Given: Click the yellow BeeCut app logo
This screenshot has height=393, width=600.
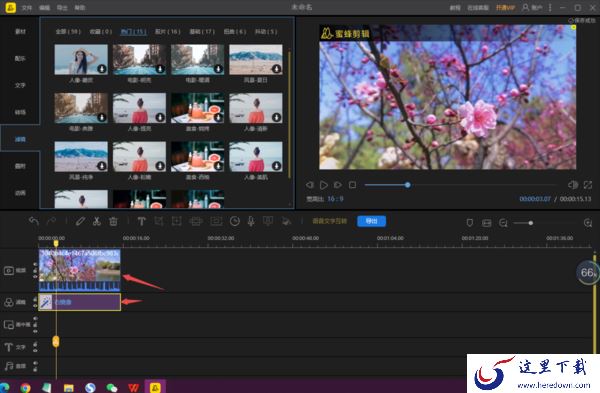Looking at the screenshot, I should 11,7.
